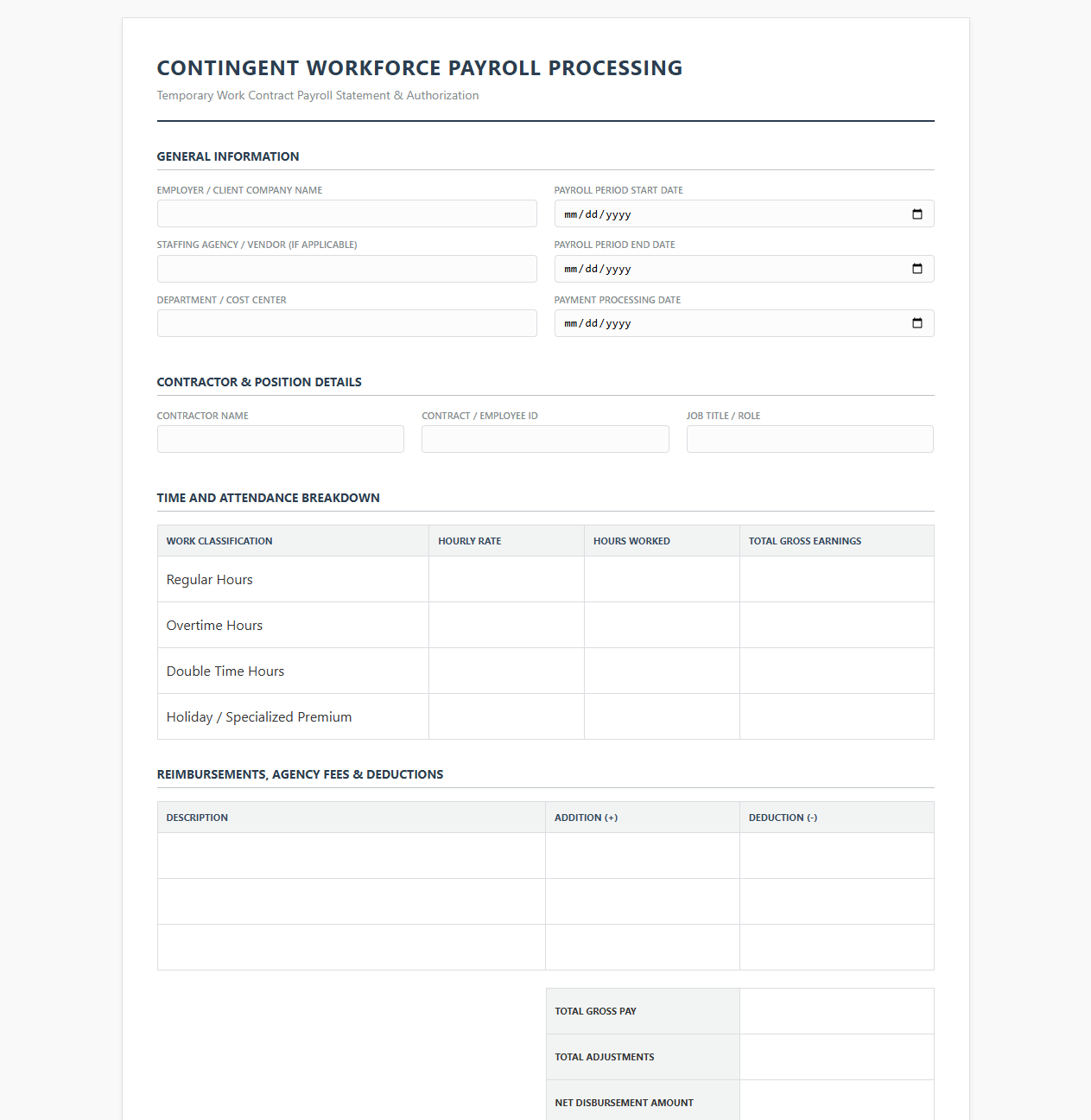This screenshot has width=1091, height=1120.
Task: Click the Time and Attendance Breakdown heading
Action: point(269,498)
